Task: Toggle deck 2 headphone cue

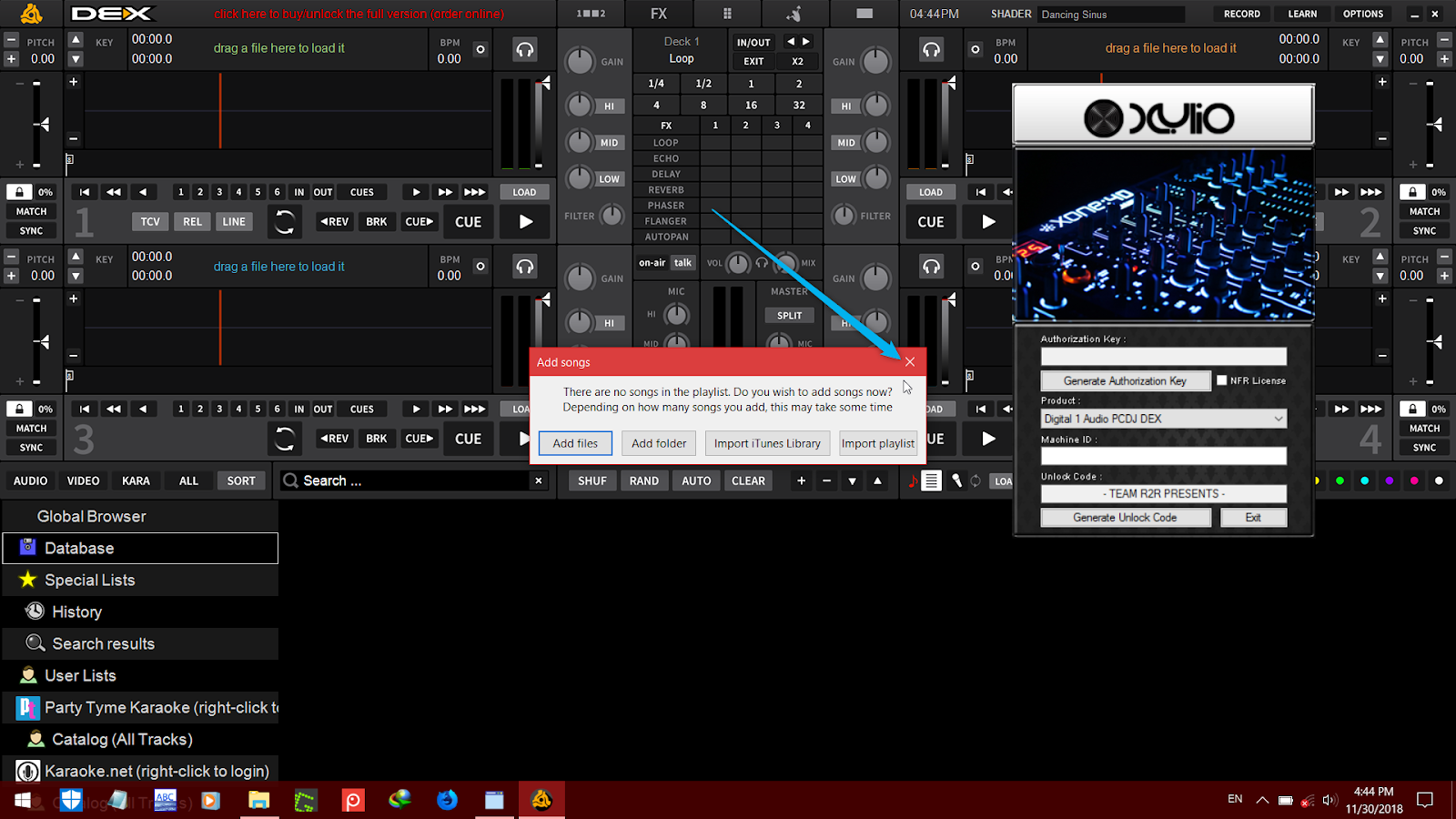Action: tap(931, 49)
